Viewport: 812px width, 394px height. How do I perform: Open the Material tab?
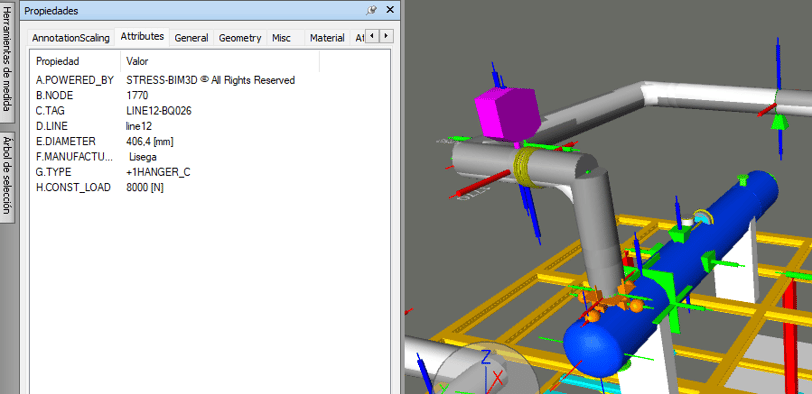coord(327,38)
